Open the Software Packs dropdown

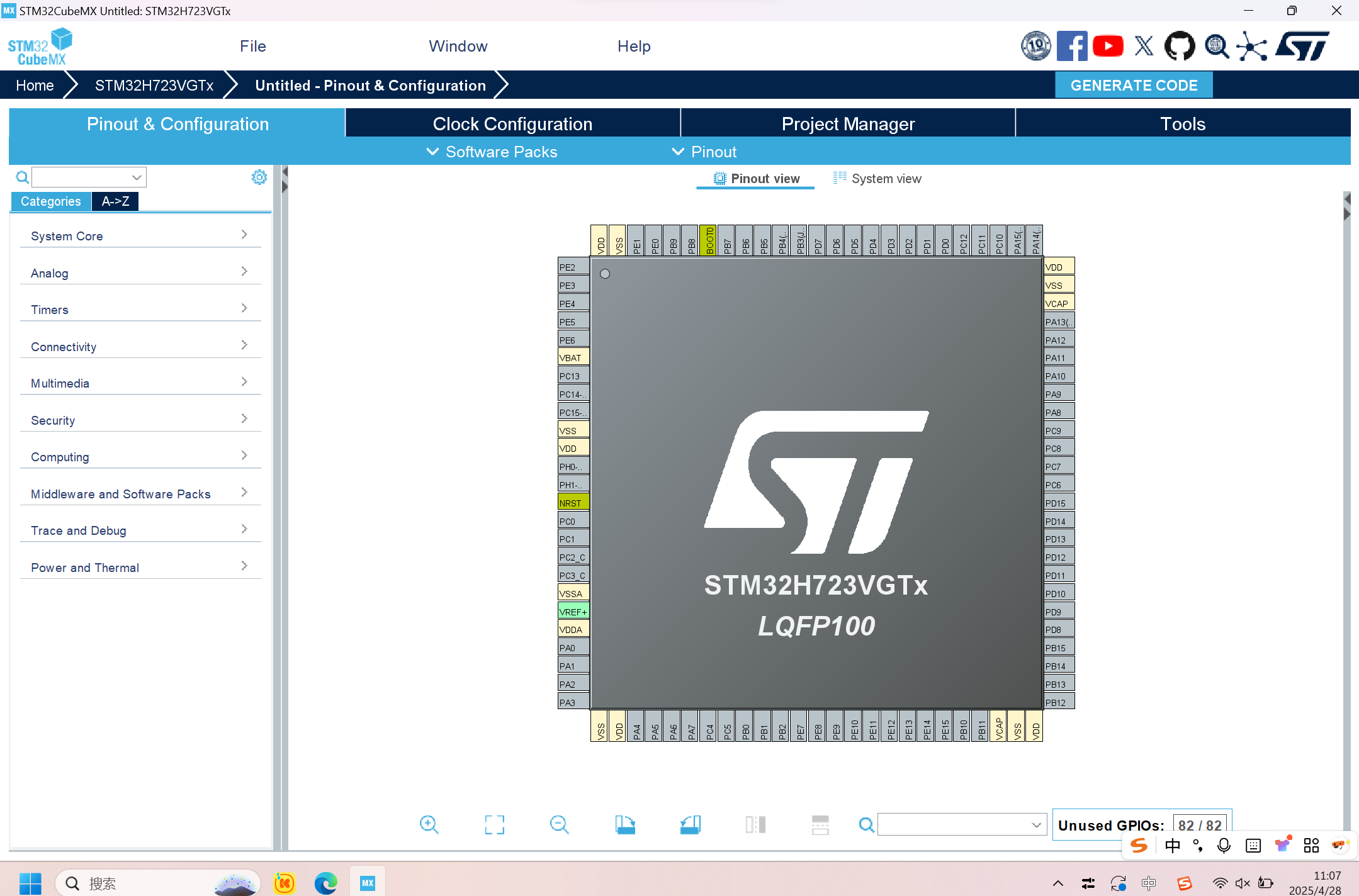tap(492, 152)
